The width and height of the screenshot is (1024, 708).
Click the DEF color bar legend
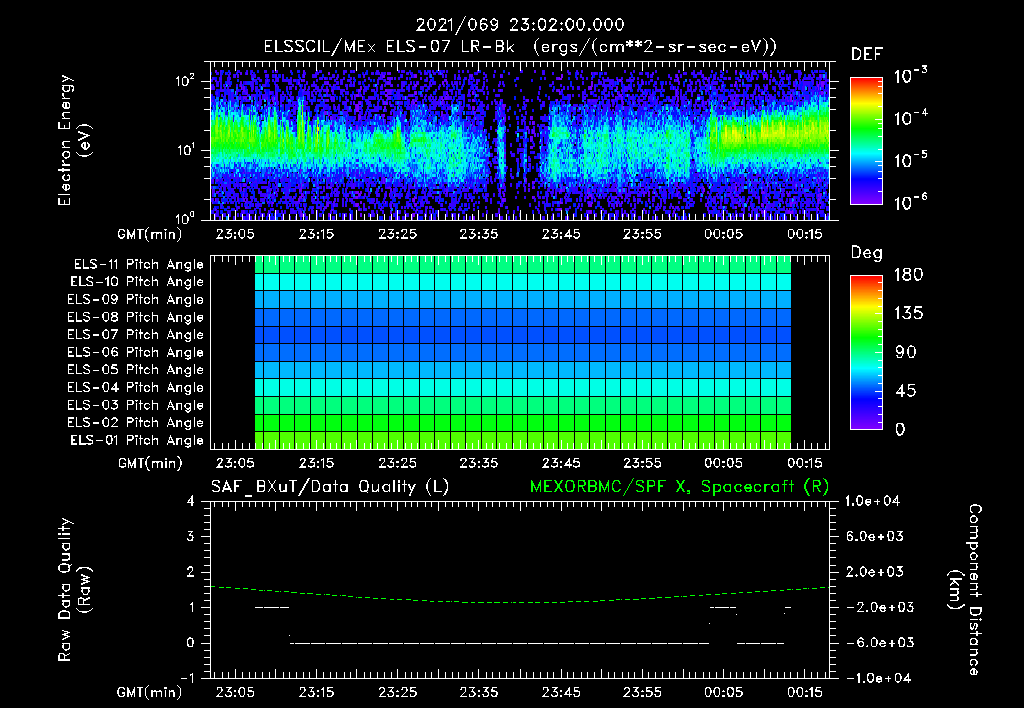pos(866,140)
